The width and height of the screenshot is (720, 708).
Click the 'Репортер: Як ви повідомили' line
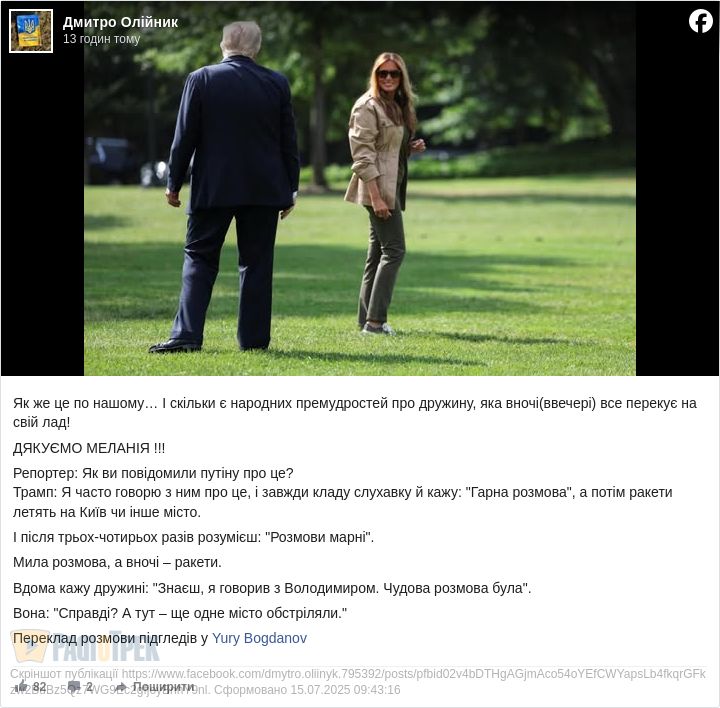click(153, 473)
